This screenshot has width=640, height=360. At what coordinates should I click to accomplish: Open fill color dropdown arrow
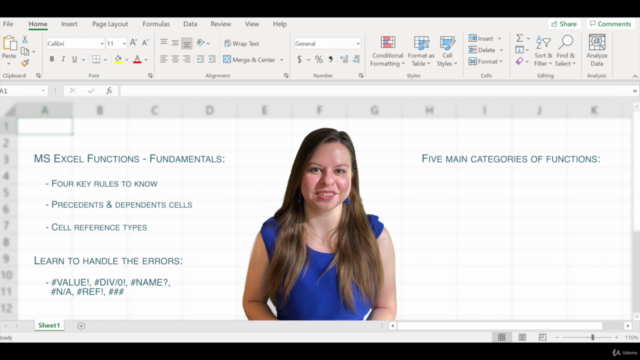point(127,60)
